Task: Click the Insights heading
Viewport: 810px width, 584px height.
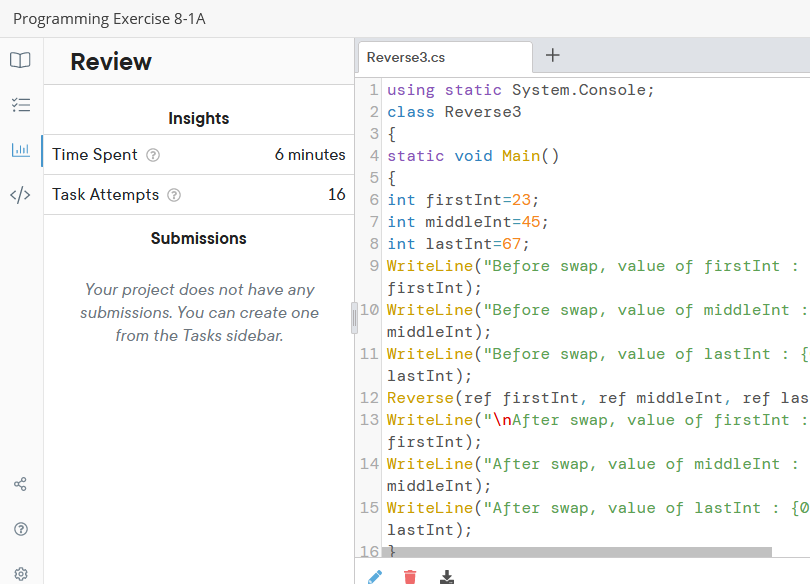Action: click(x=199, y=119)
